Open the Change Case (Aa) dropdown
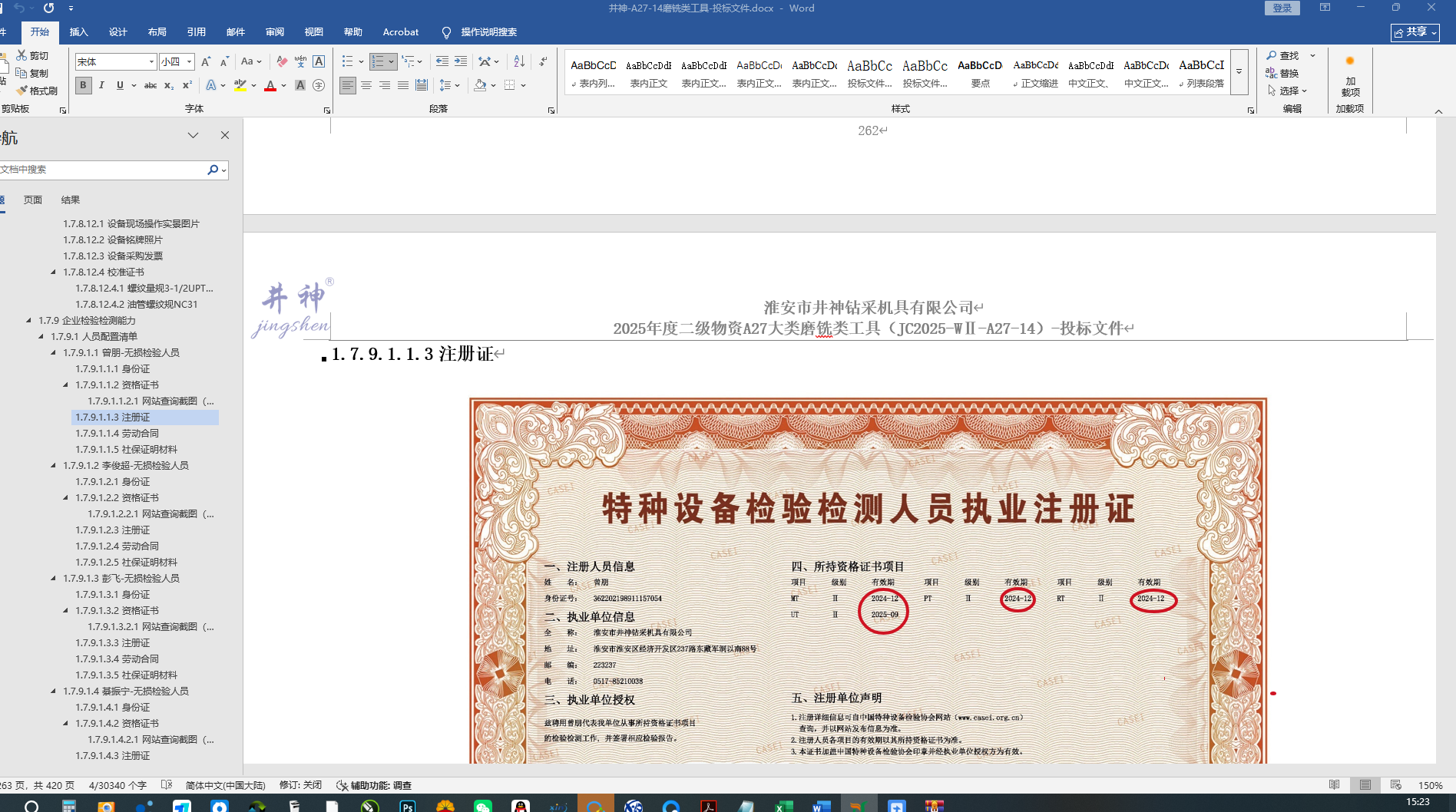The height and width of the screenshot is (812, 1456). click(251, 61)
